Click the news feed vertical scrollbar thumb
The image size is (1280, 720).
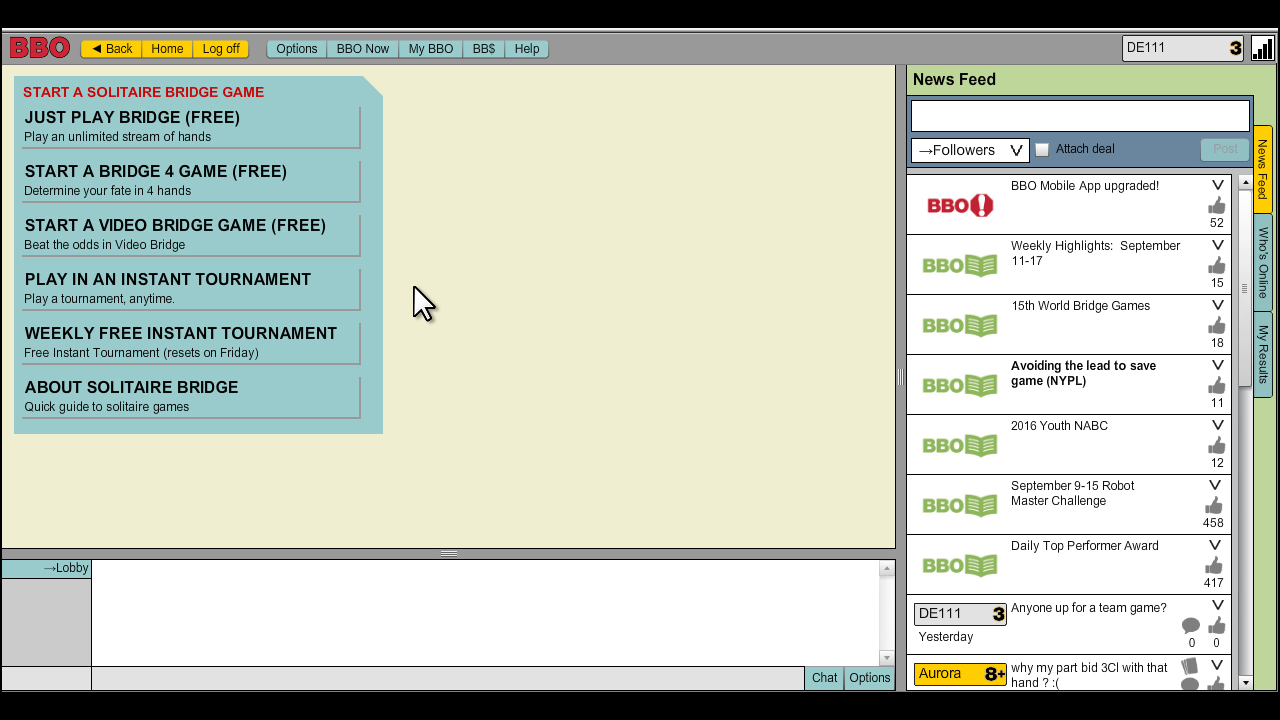coord(1245,288)
